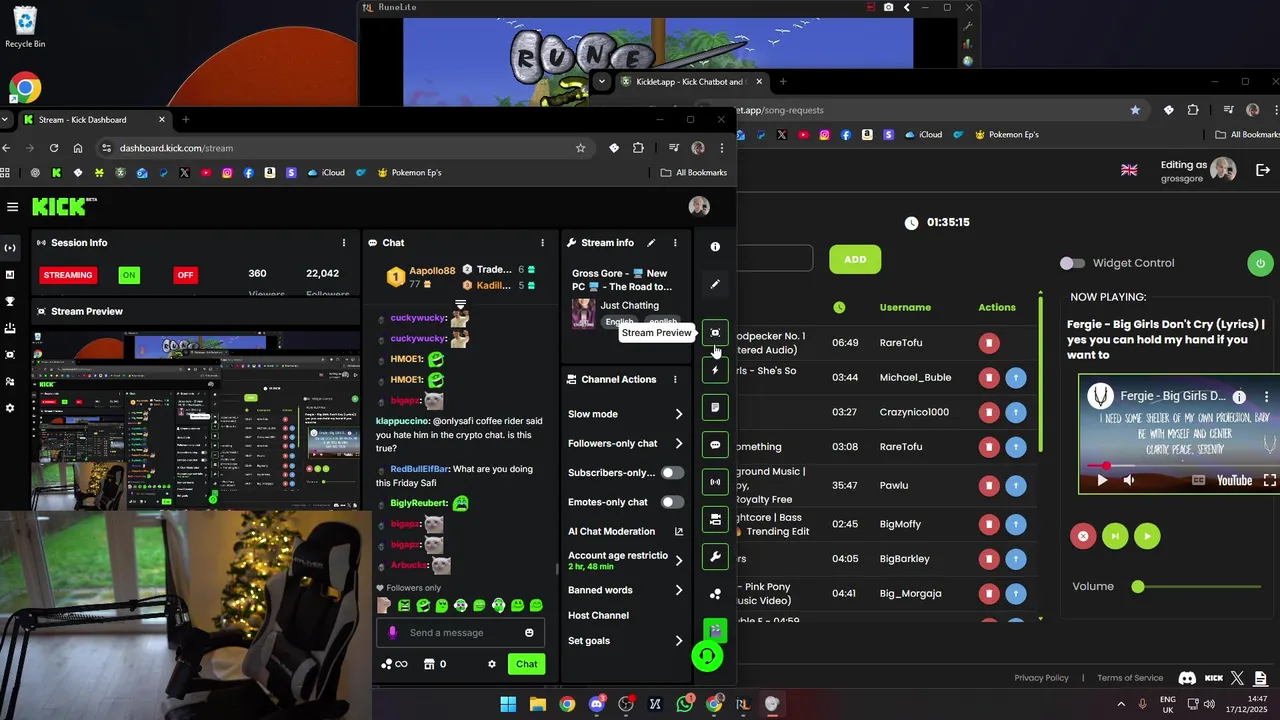The width and height of the screenshot is (1280, 720).
Task: Expand Slow mode options
Action: click(x=679, y=414)
